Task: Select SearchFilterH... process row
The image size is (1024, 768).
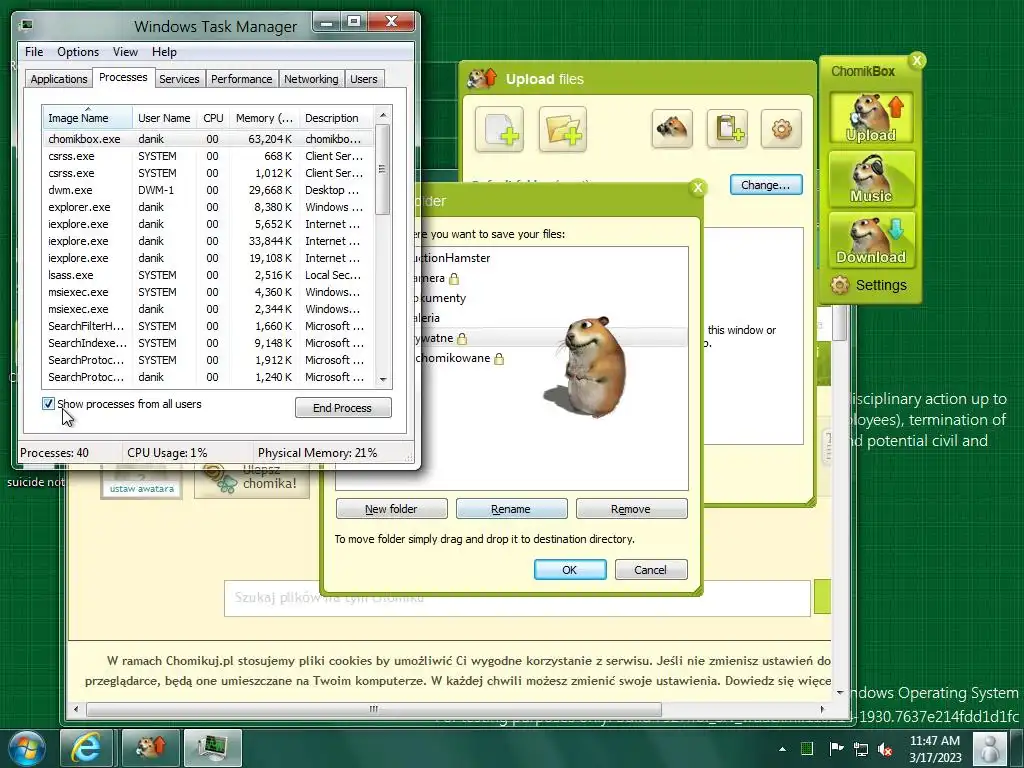Action: click(x=209, y=326)
